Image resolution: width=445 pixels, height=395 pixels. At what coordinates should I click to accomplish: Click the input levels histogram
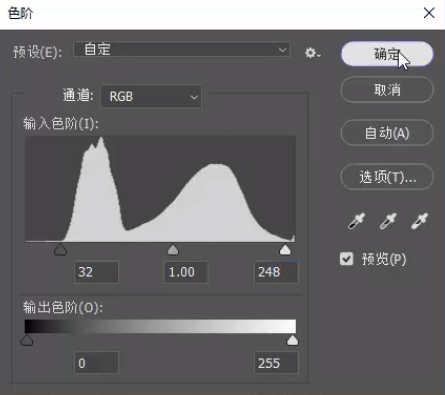[160, 189]
